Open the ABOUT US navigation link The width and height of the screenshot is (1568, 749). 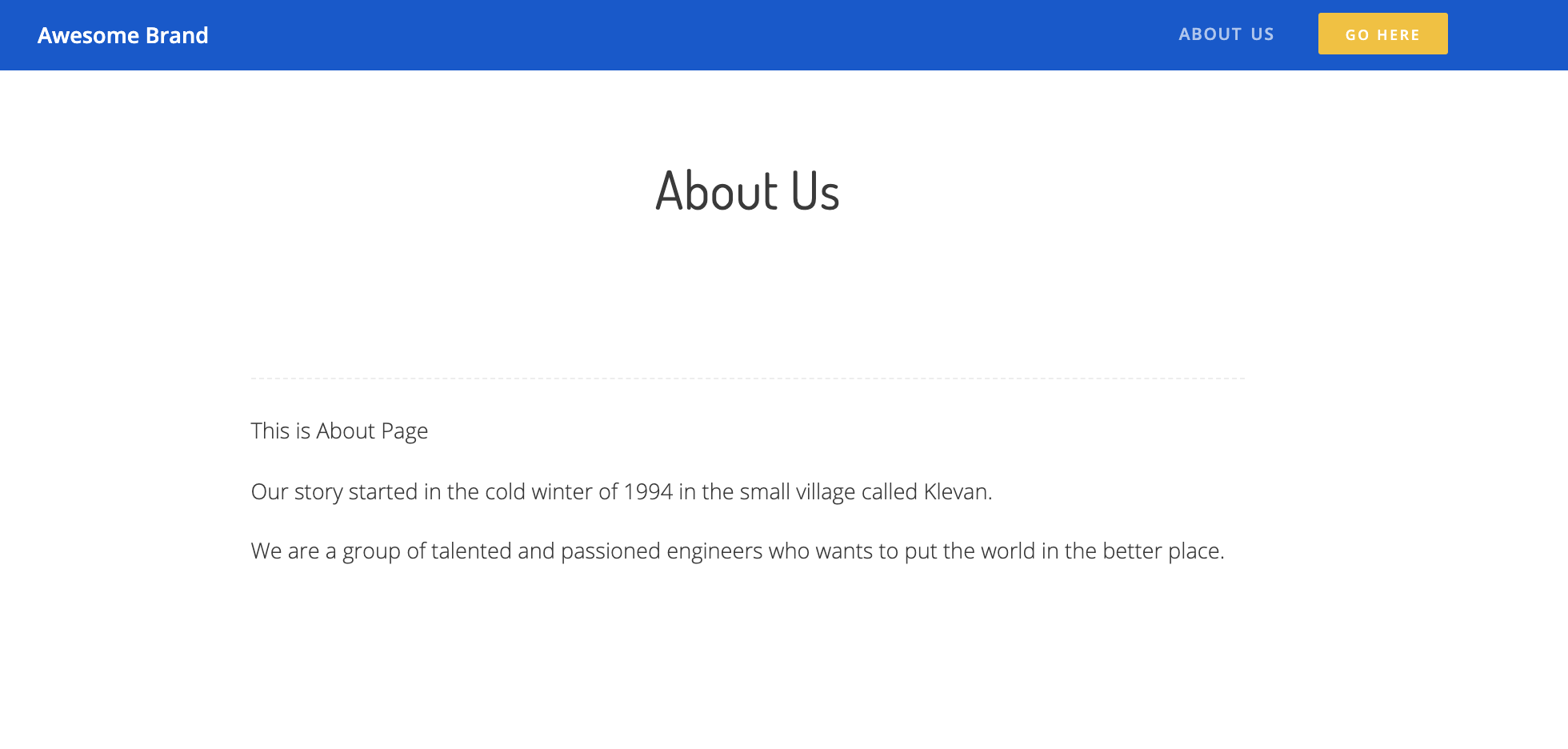(x=1226, y=34)
